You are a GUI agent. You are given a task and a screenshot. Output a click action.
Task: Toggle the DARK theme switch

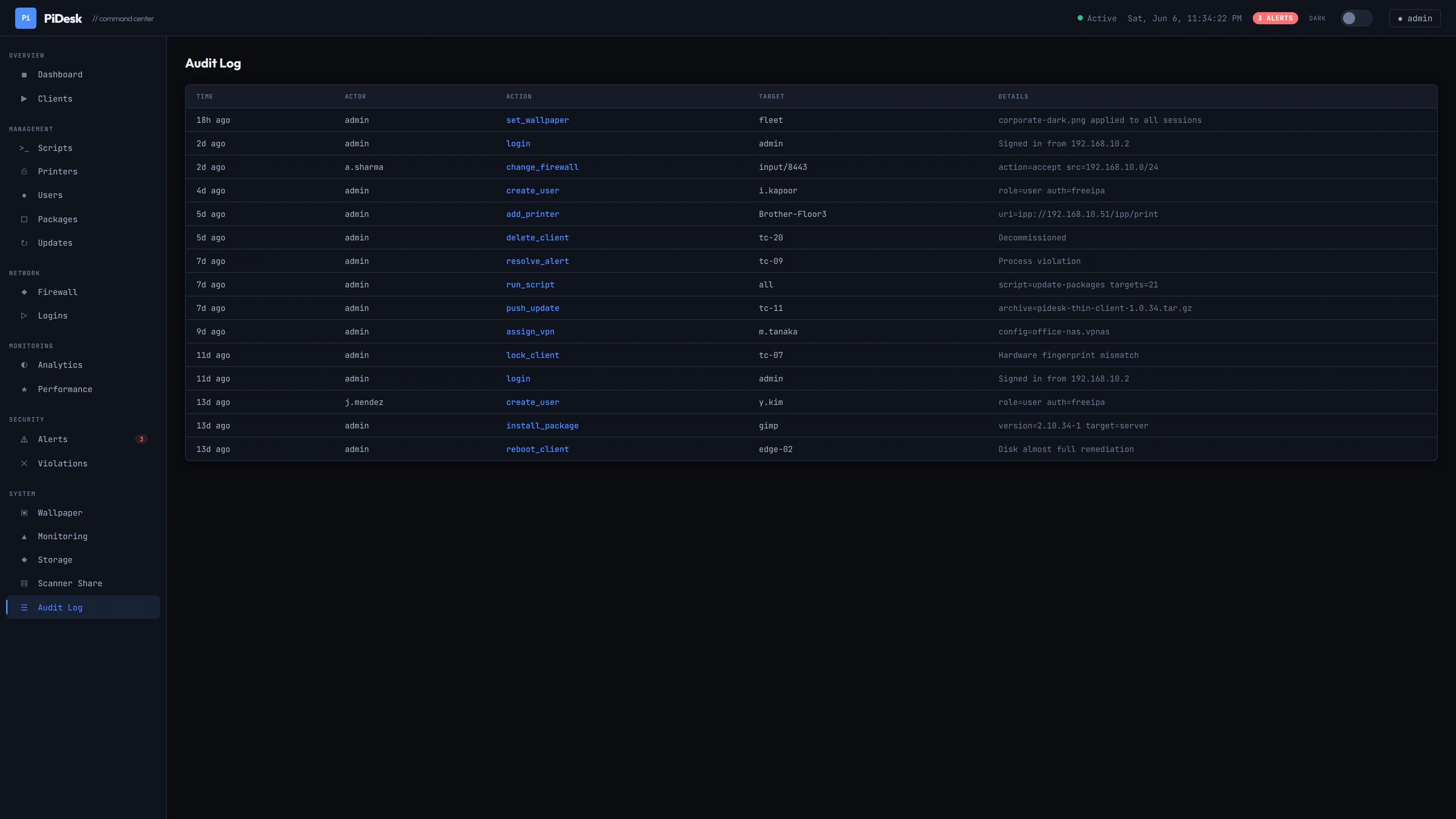[x=1356, y=18]
